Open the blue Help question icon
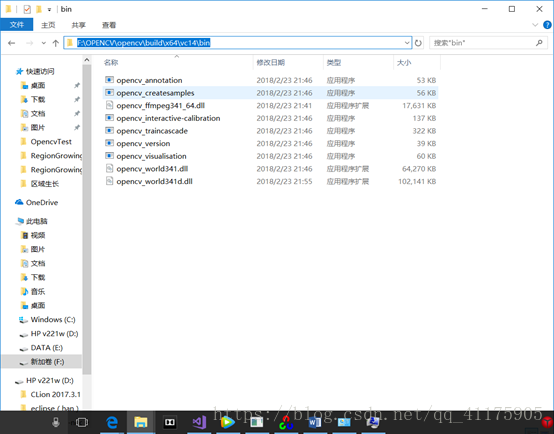Screen dimensions: 554x434 click(547, 25)
